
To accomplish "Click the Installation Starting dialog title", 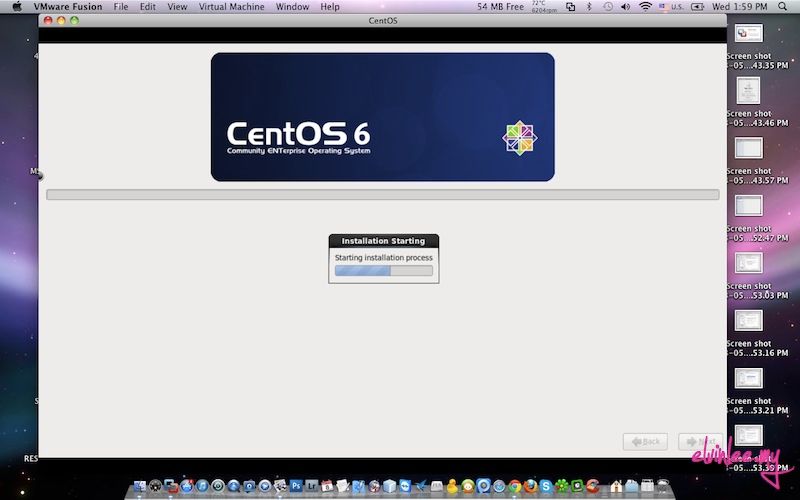I will click(x=383, y=241).
